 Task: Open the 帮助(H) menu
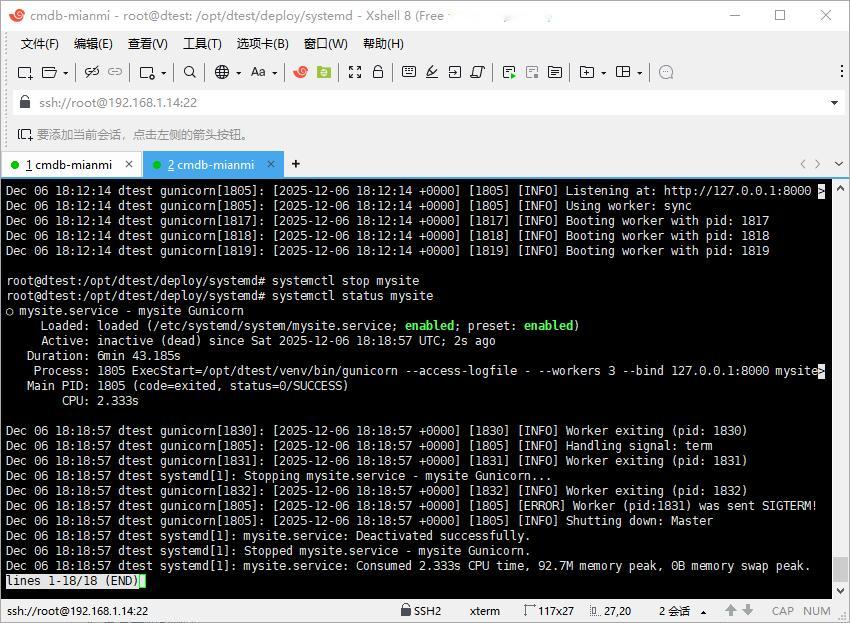click(383, 43)
